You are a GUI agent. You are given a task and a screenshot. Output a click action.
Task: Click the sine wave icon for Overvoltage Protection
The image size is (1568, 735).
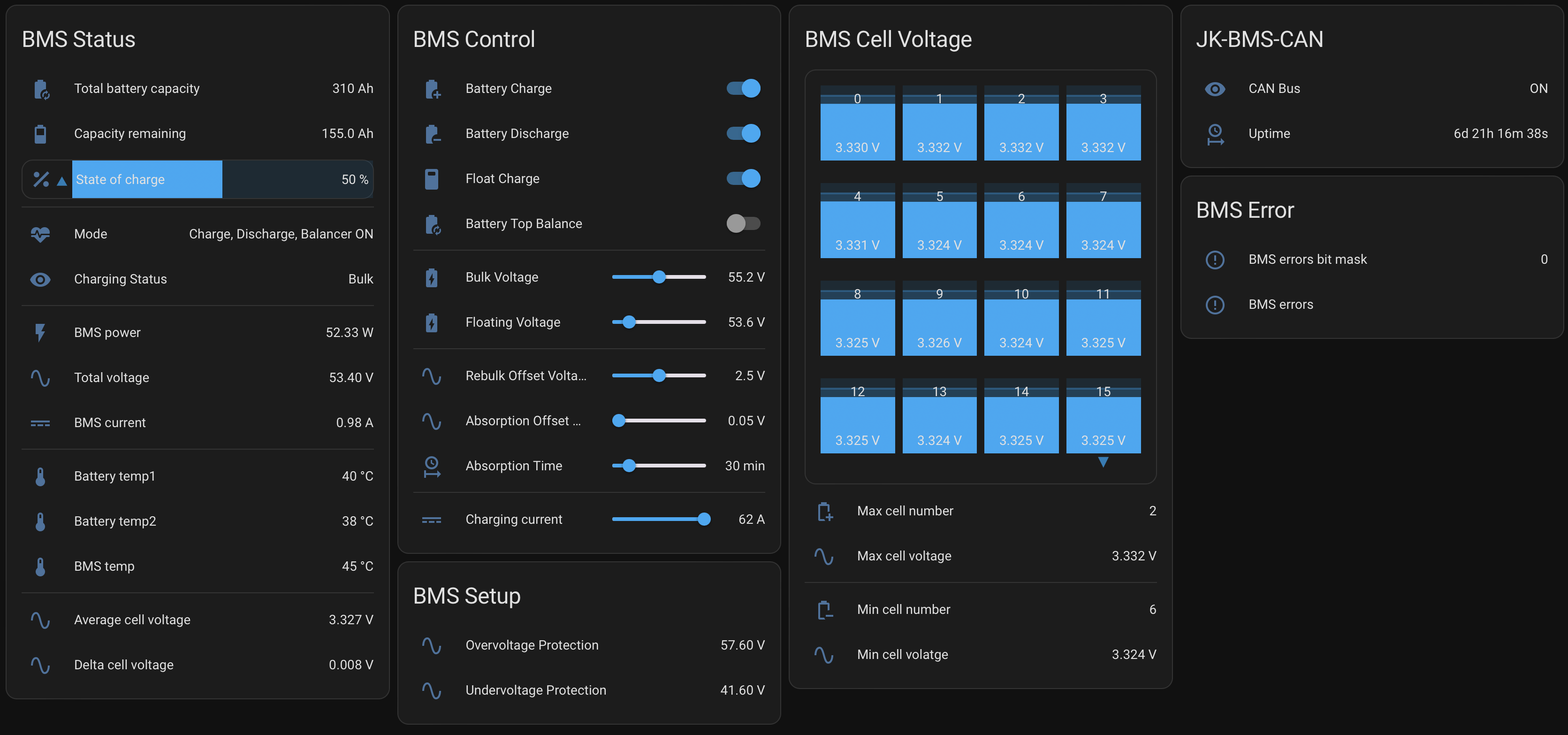coord(432,645)
